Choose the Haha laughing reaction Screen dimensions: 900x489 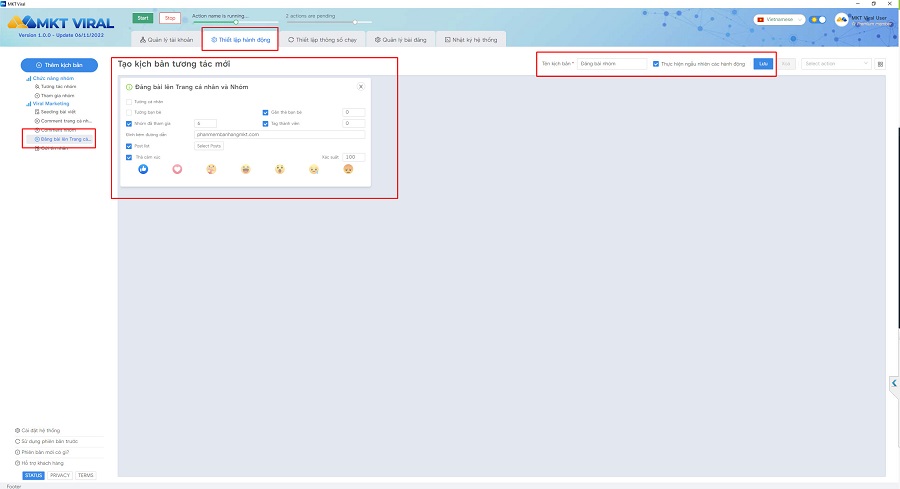tap(246, 169)
